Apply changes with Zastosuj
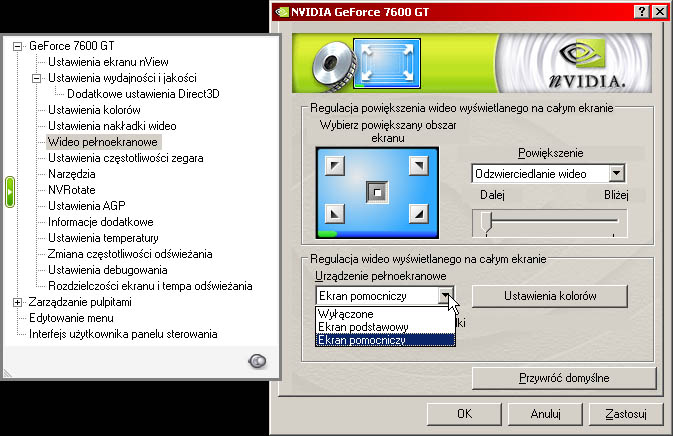The image size is (673, 436). pos(626,414)
